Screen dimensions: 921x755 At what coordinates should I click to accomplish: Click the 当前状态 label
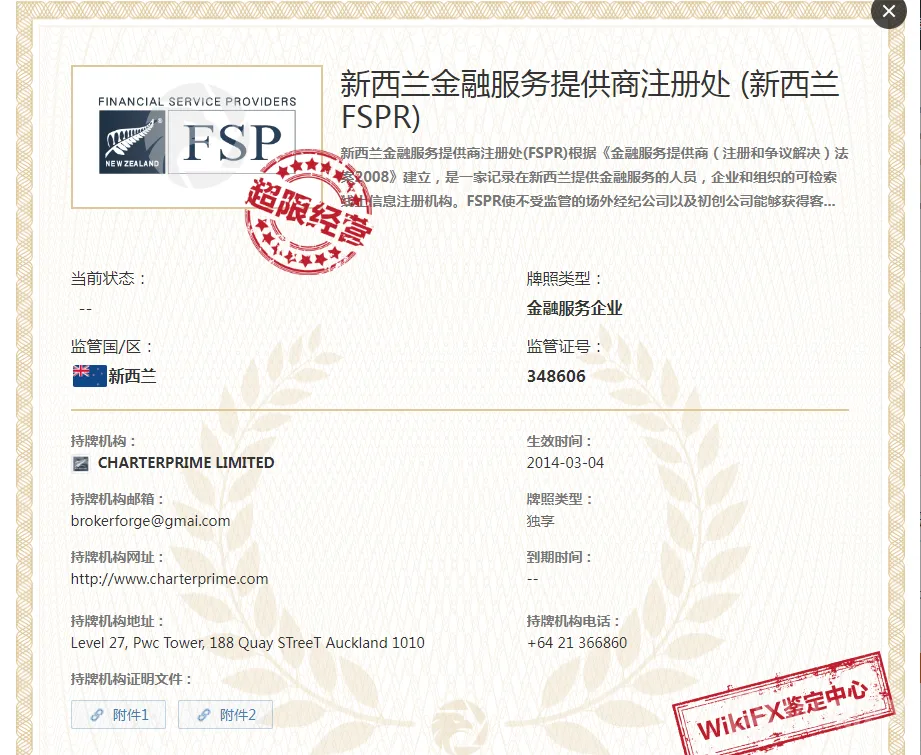pyautogui.click(x=108, y=278)
